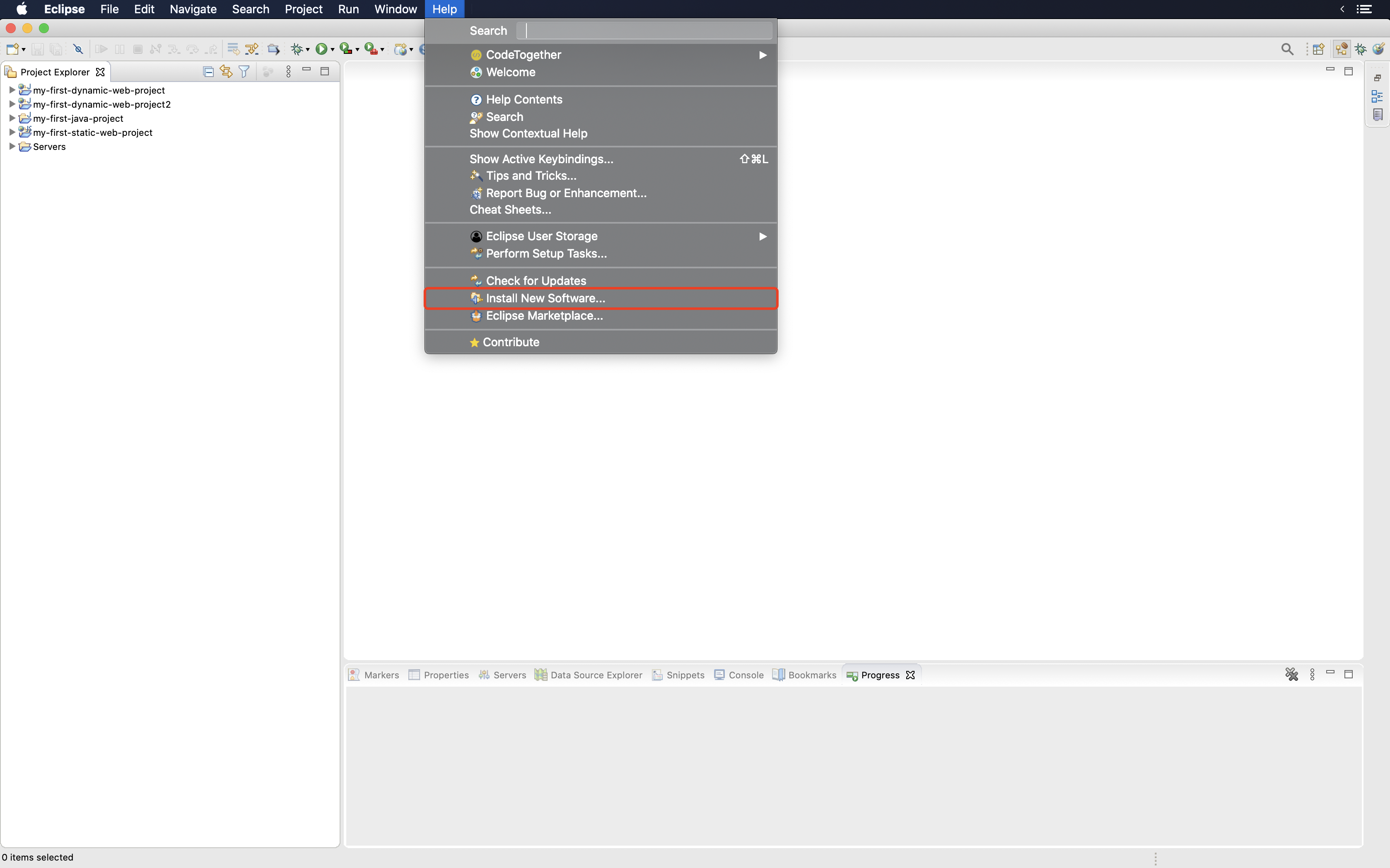
Task: Open macOS notification center list icon
Action: pos(1363,9)
